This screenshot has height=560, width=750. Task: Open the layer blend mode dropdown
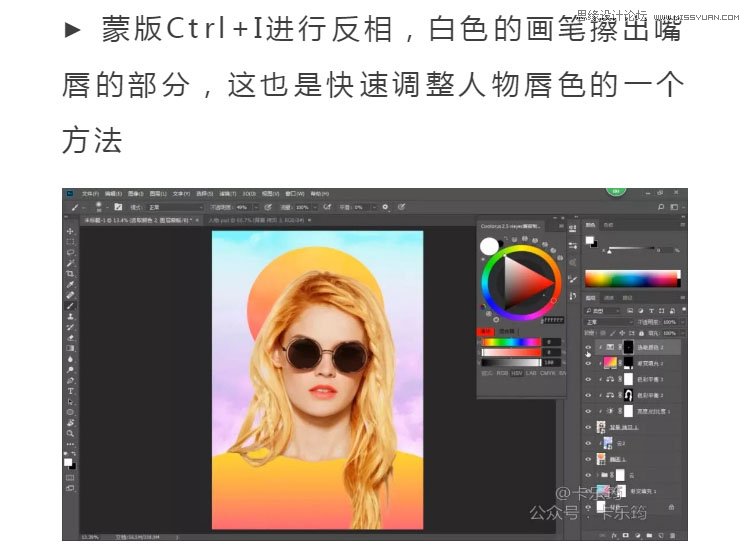[612, 322]
